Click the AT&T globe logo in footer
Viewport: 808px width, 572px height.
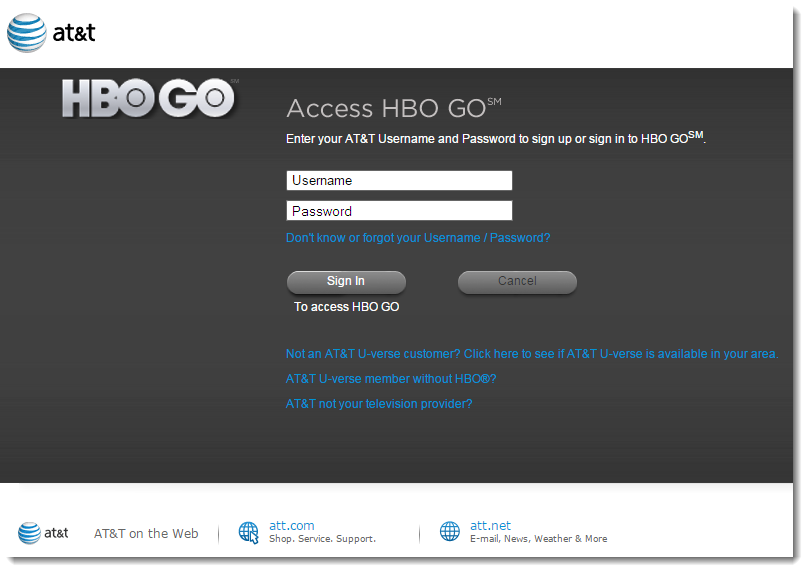[x=30, y=533]
